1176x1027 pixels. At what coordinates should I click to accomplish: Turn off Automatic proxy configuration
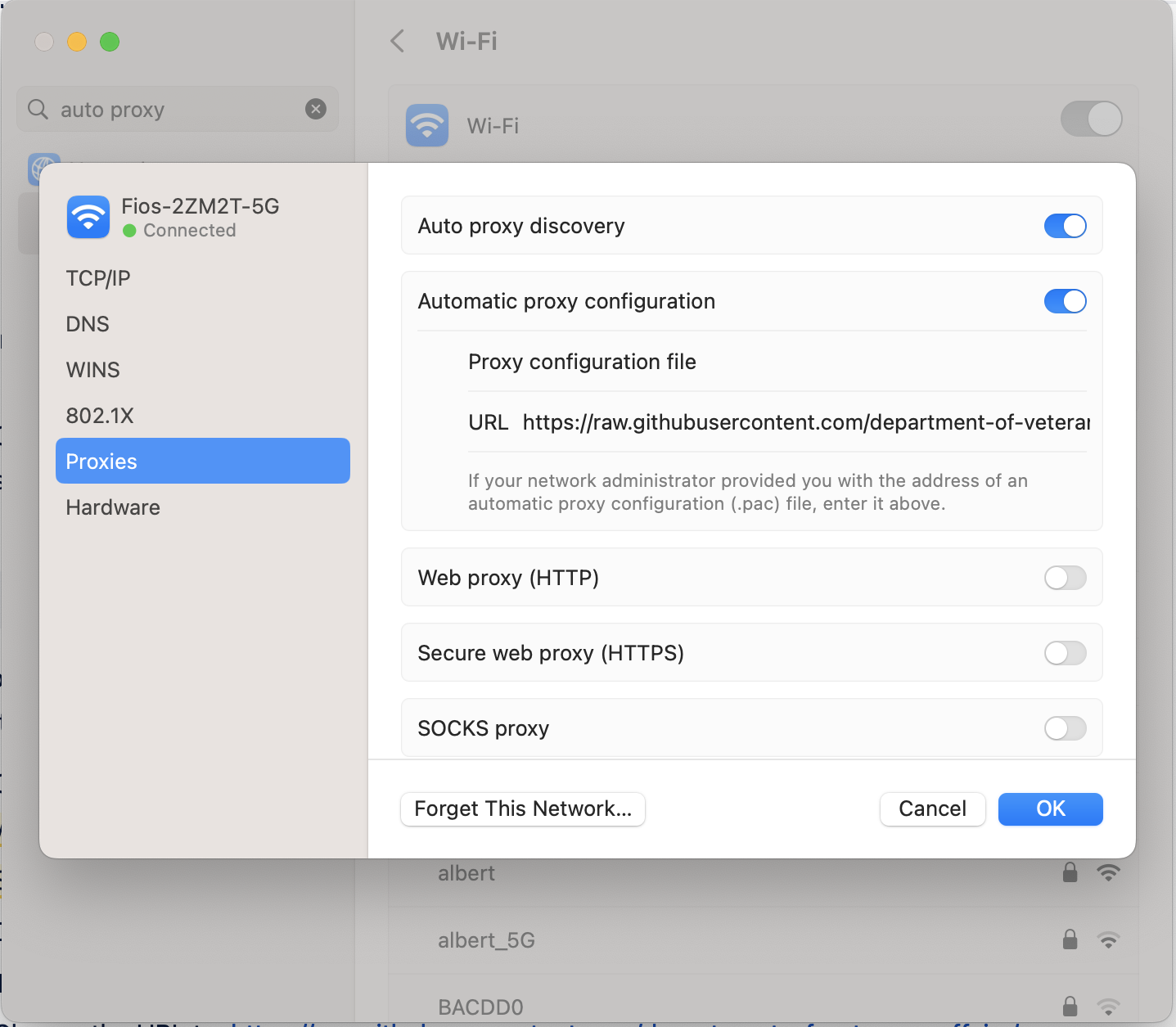point(1065,301)
